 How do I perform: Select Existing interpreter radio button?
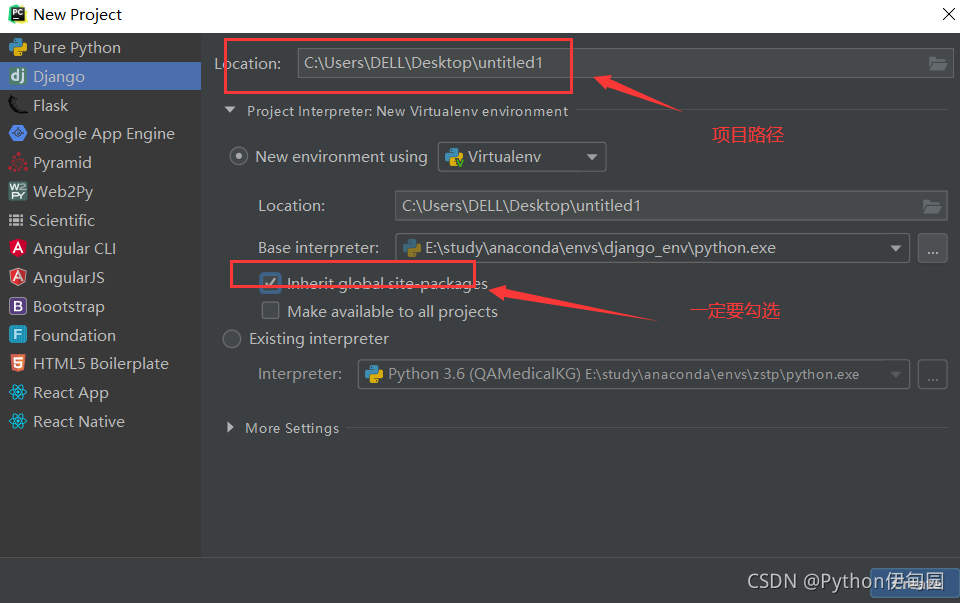point(232,339)
